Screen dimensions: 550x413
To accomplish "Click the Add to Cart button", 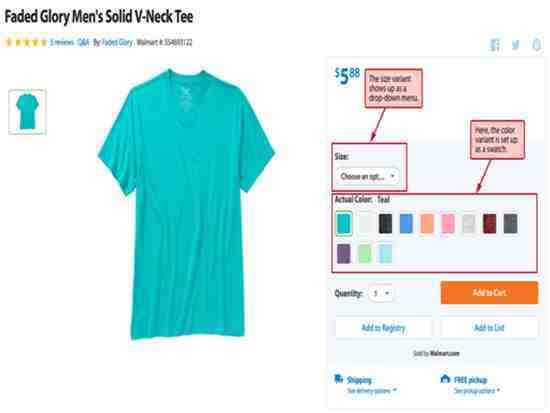I will point(489,293).
